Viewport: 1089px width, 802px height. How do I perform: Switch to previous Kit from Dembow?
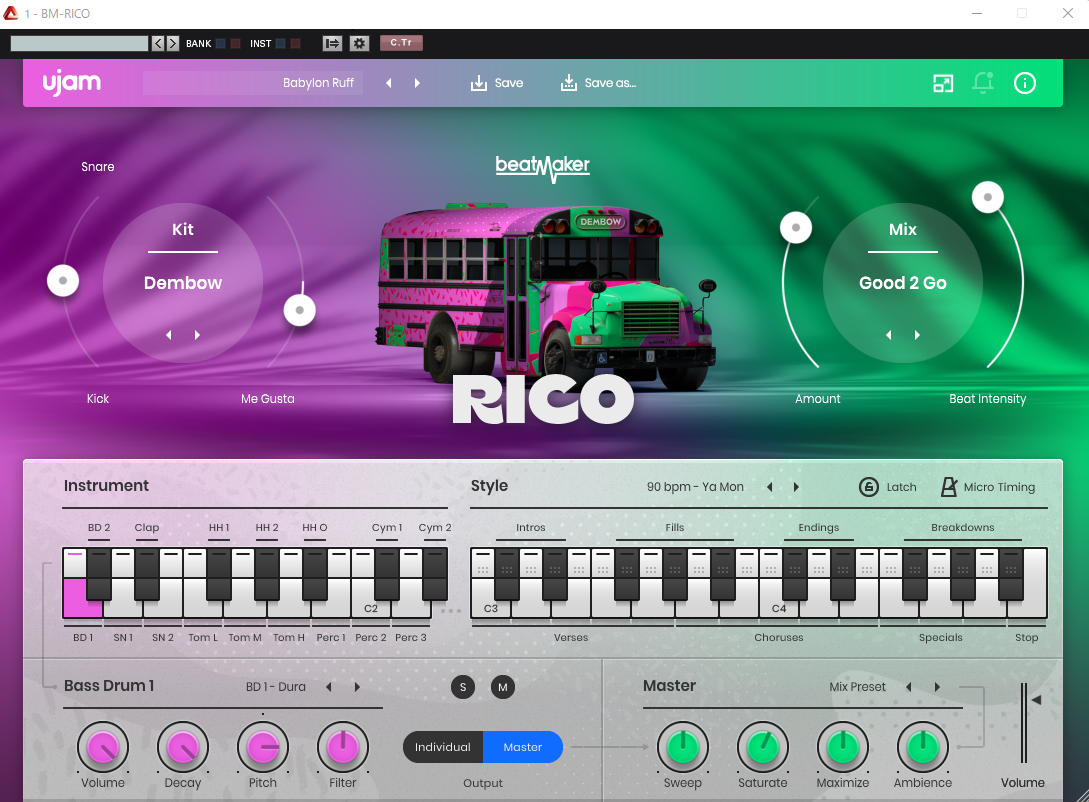coord(169,335)
